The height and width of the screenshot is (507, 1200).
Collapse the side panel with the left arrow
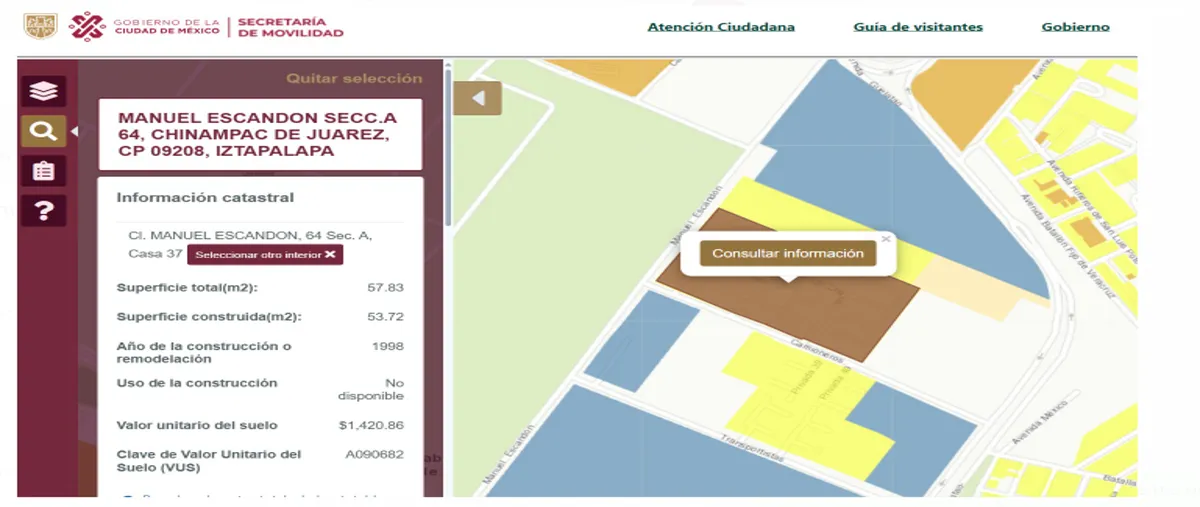[477, 98]
